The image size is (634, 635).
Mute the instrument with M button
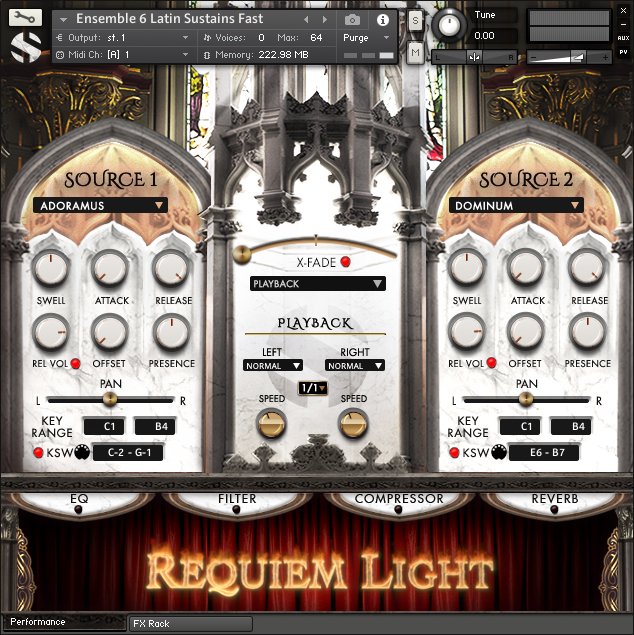point(416,51)
